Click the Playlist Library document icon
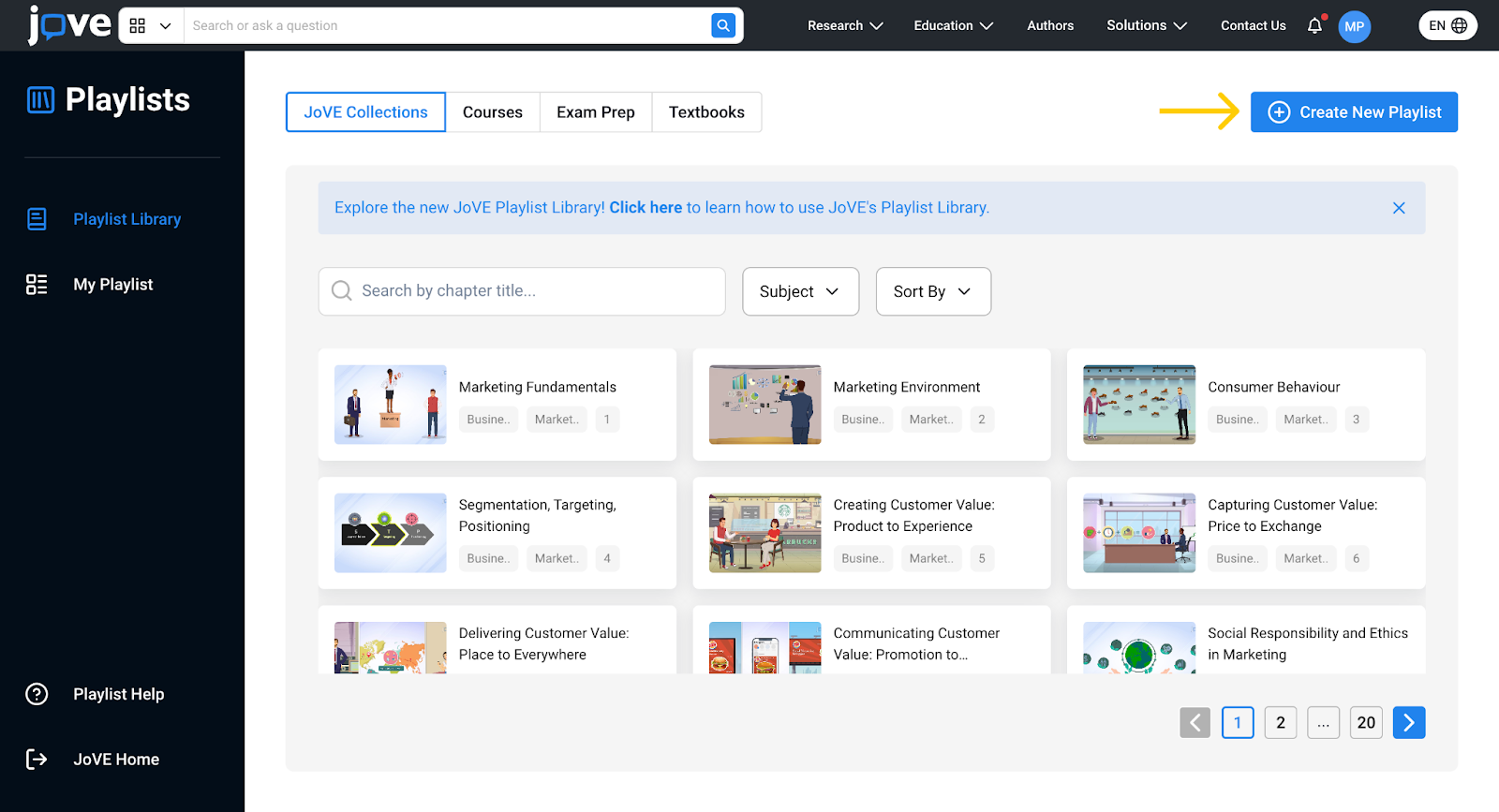The image size is (1499, 812). (37, 219)
